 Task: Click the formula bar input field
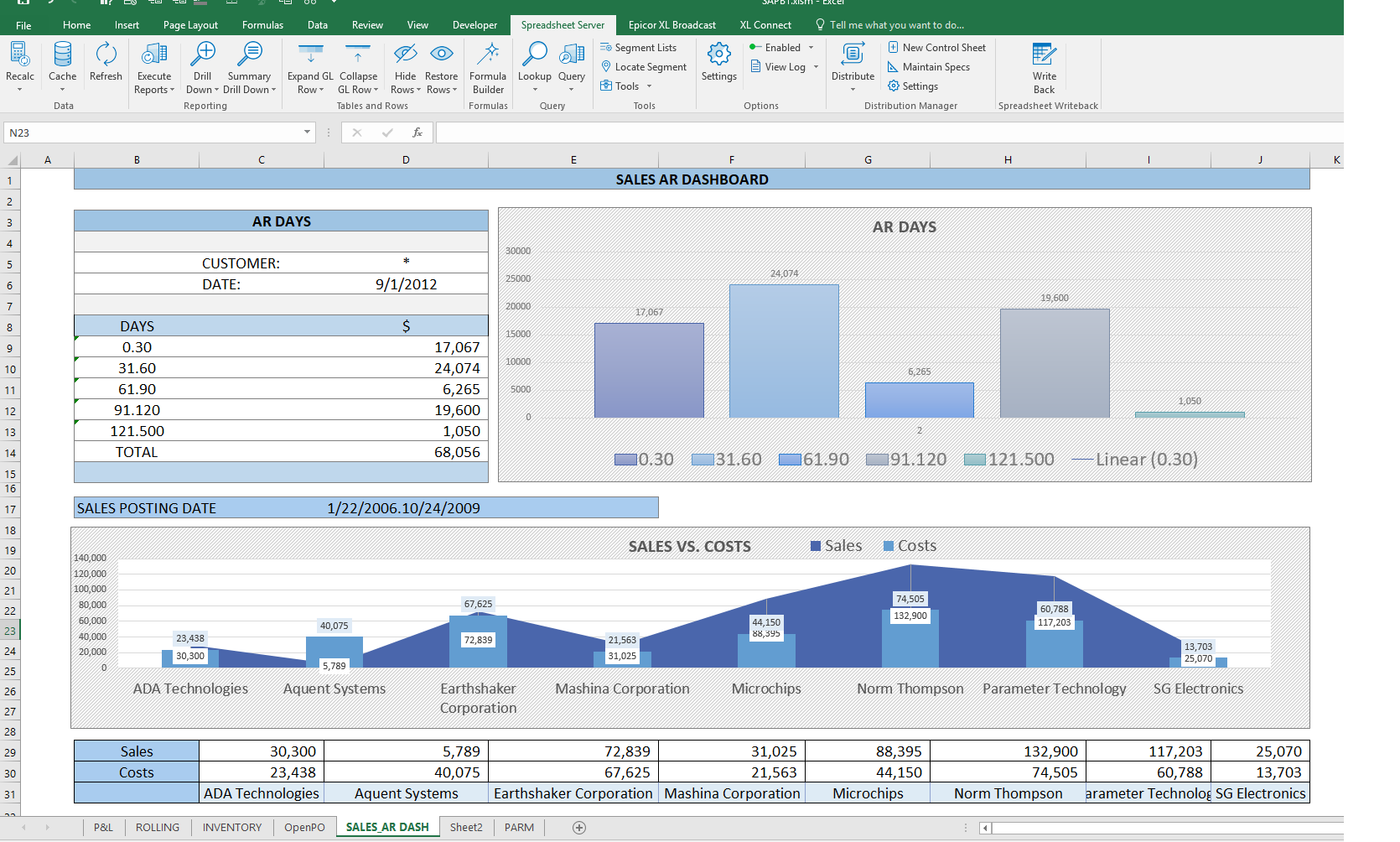coord(889,133)
